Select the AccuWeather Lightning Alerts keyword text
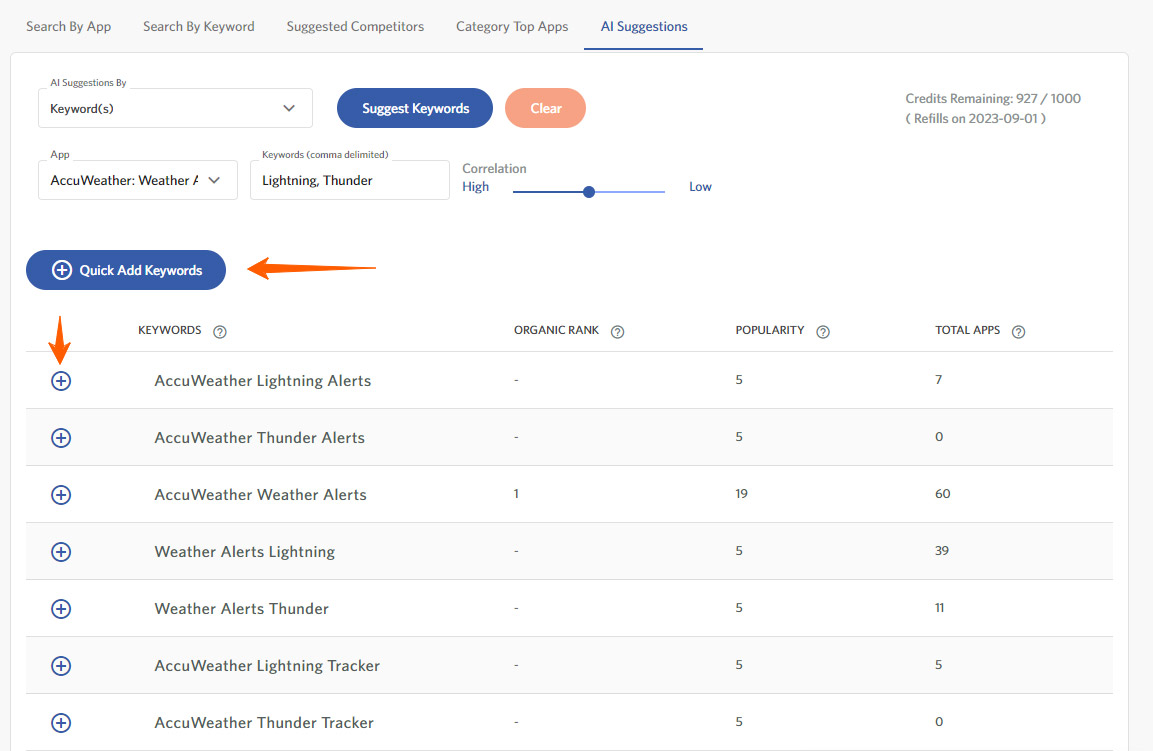This screenshot has width=1153, height=751. (263, 381)
